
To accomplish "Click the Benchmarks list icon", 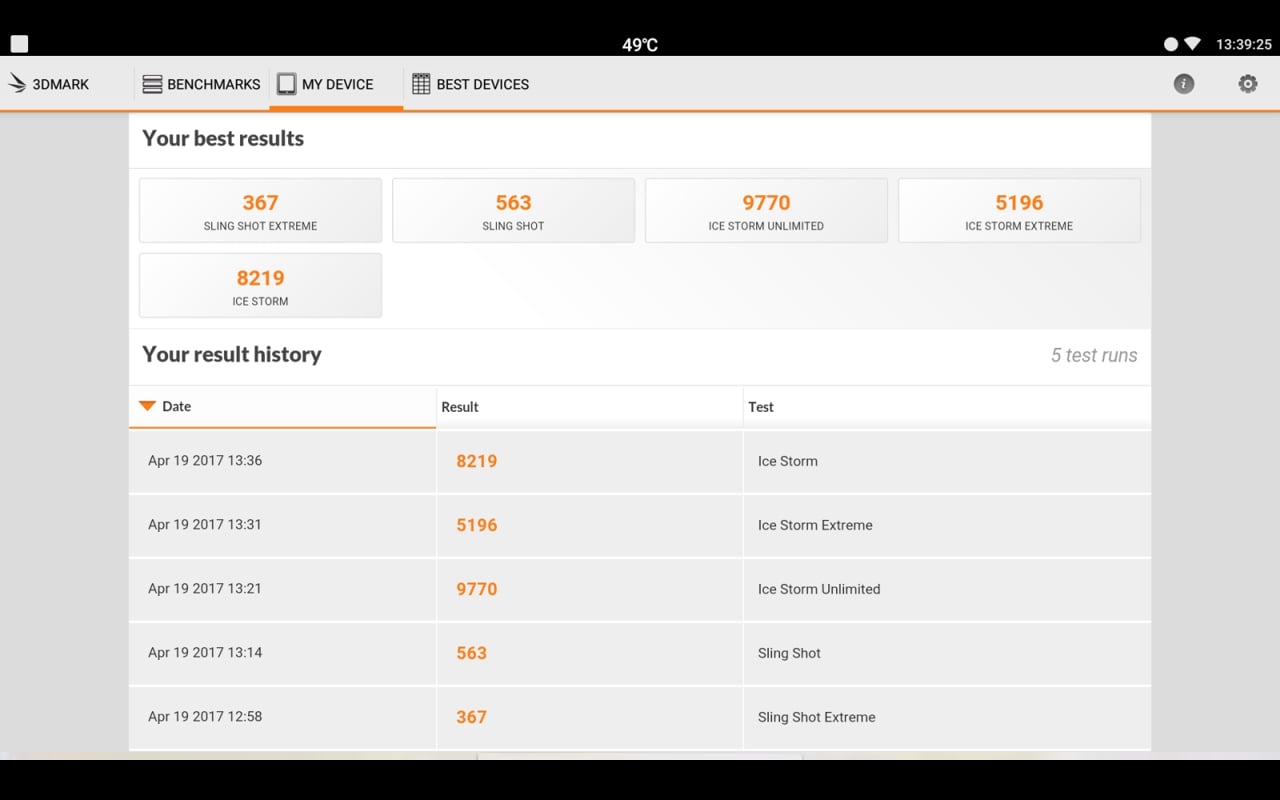I will click(x=152, y=84).
